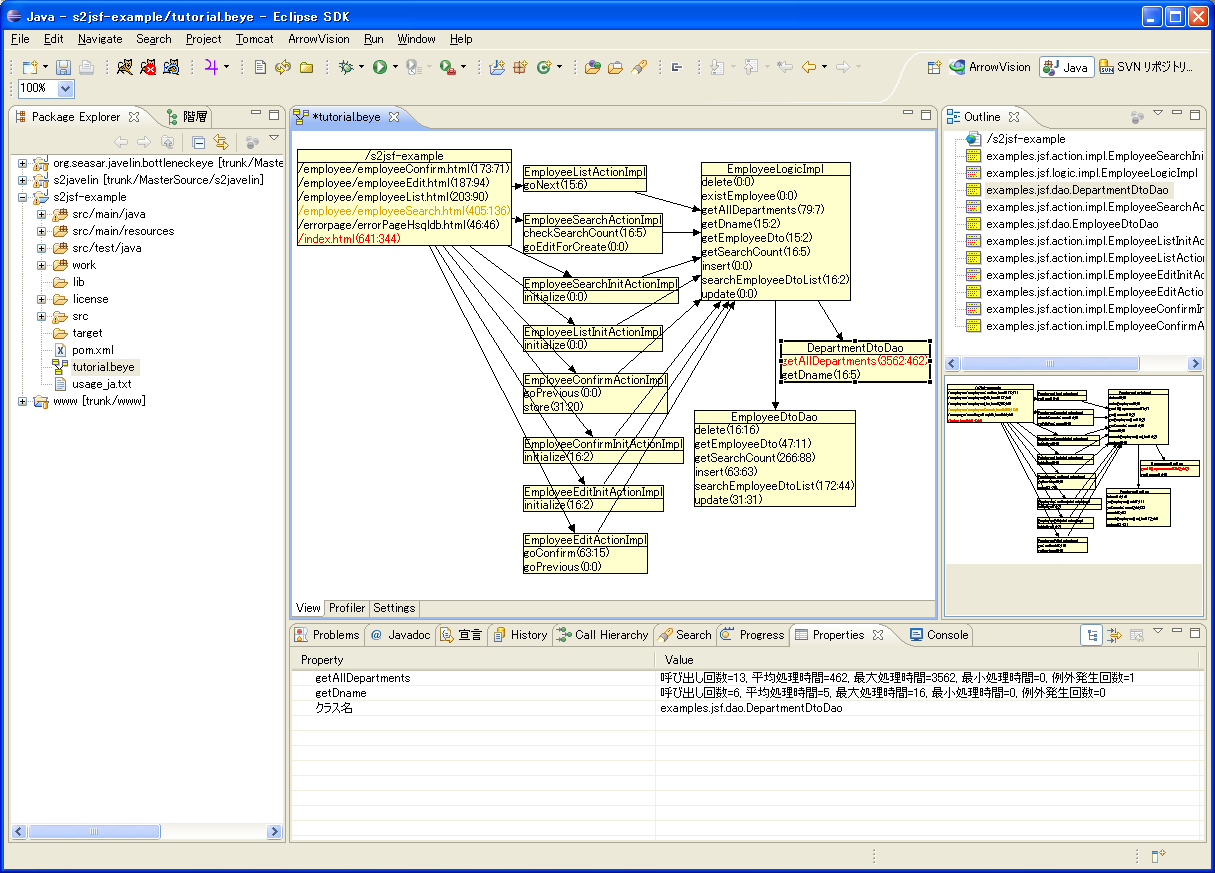
Task: Open the Project menu
Action: point(203,39)
